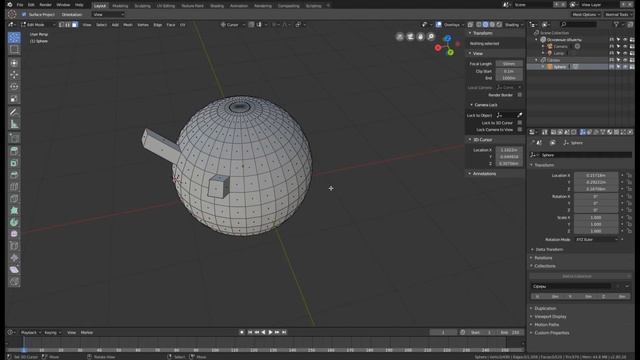Viewport: 640px width, 360px height.
Task: Open the Mesh Options dropdown
Action: click(x=586, y=14)
